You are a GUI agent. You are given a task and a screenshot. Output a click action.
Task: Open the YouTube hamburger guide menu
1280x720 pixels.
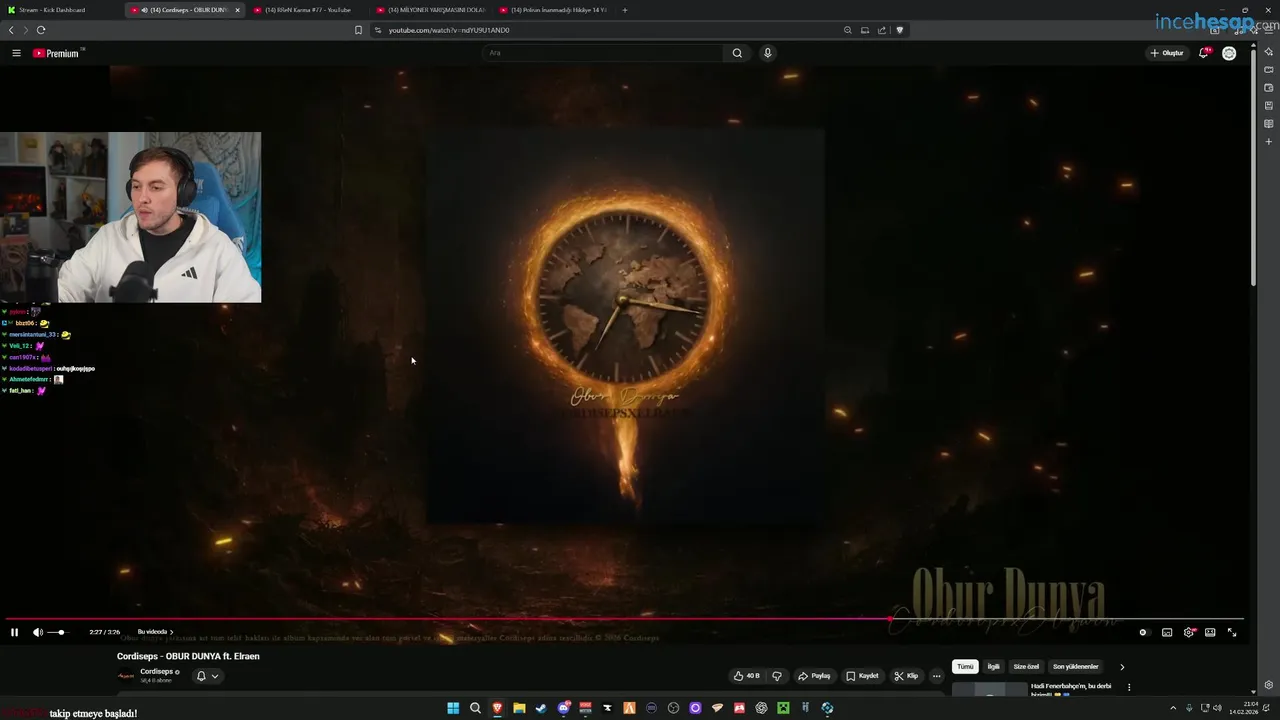16,53
